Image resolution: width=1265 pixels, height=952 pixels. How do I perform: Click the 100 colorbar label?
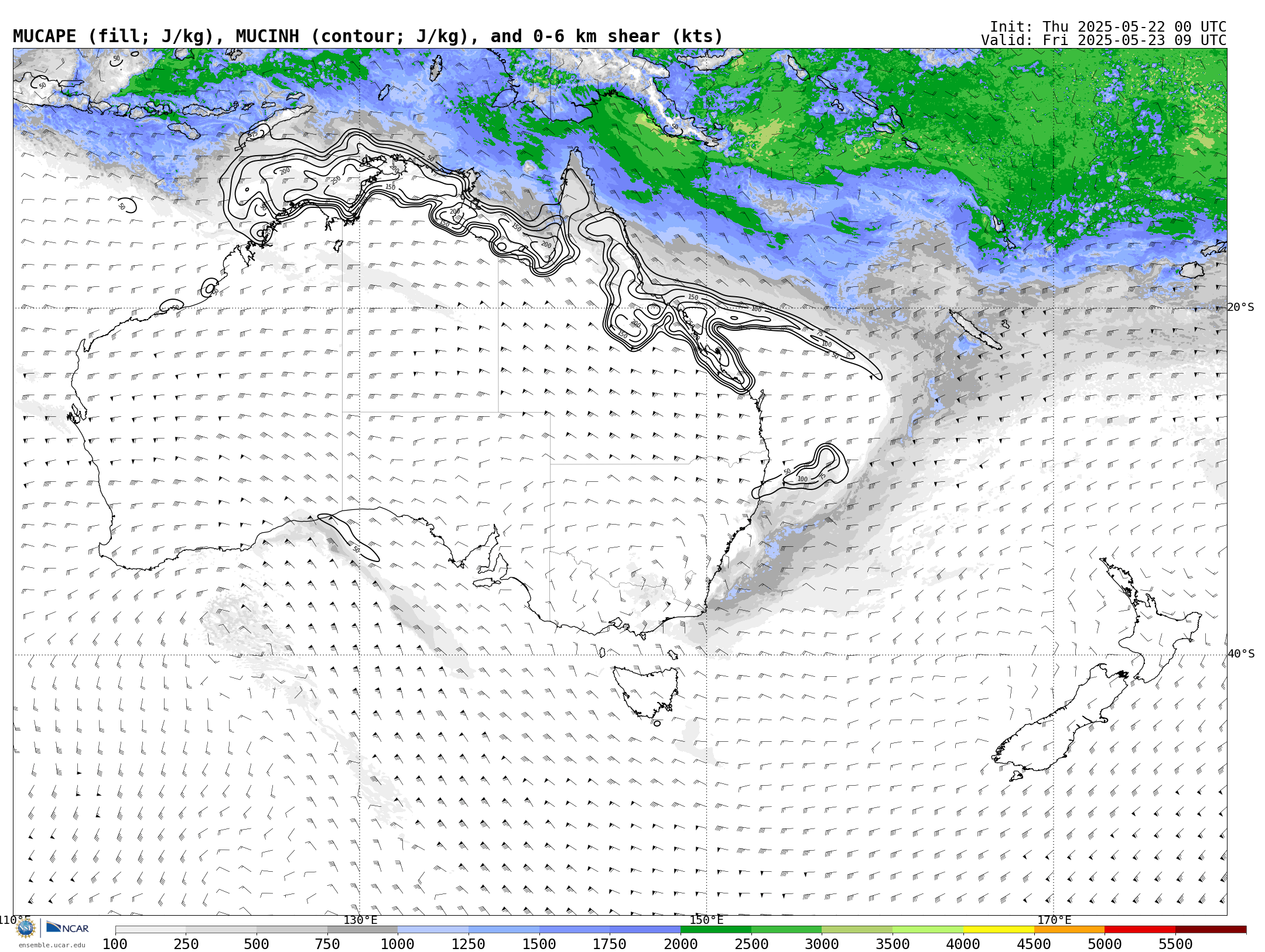point(115,944)
